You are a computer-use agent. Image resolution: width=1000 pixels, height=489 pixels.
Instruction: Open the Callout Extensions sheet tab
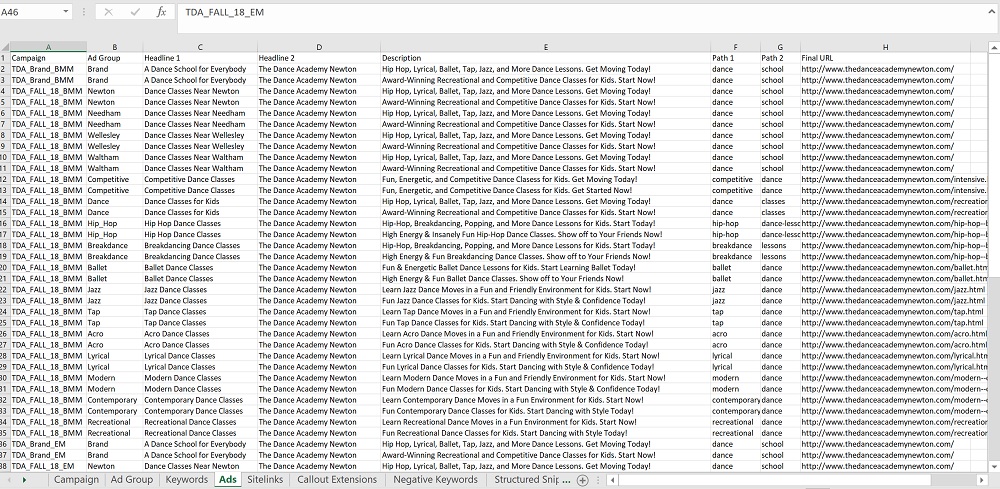(x=337, y=479)
